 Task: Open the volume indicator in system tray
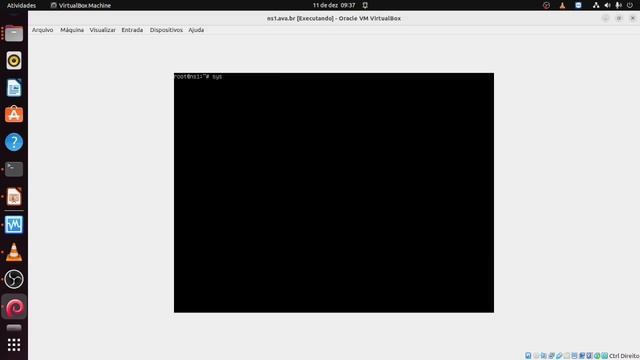pos(607,5)
